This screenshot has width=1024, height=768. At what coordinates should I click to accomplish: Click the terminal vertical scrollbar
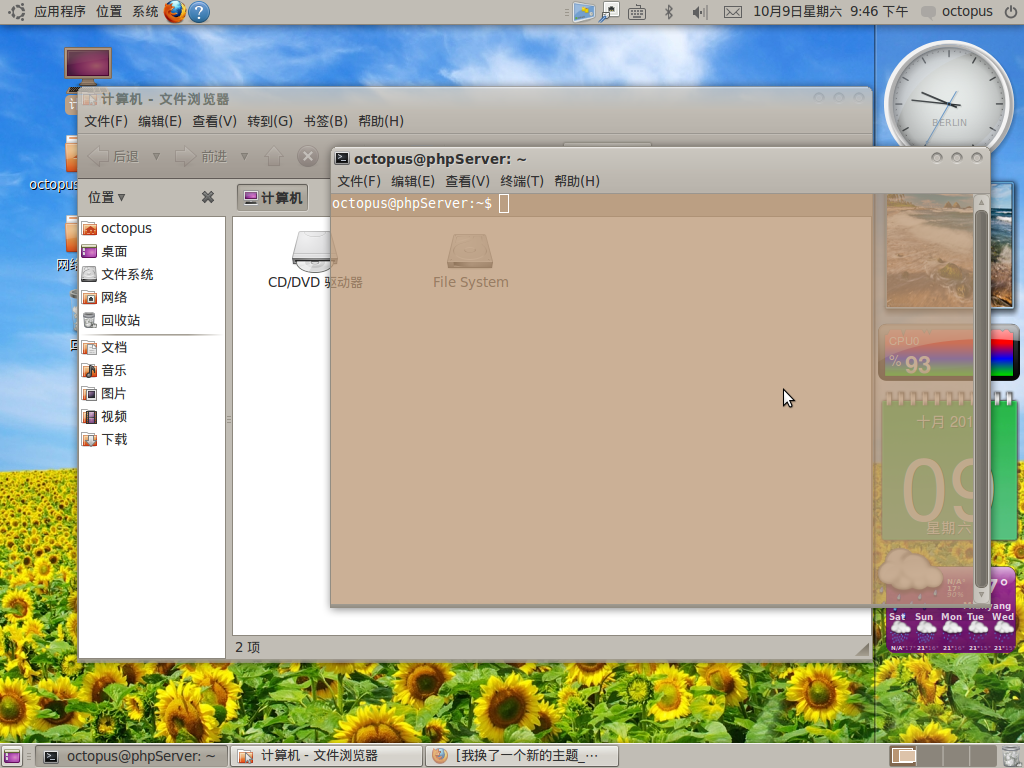click(x=981, y=397)
